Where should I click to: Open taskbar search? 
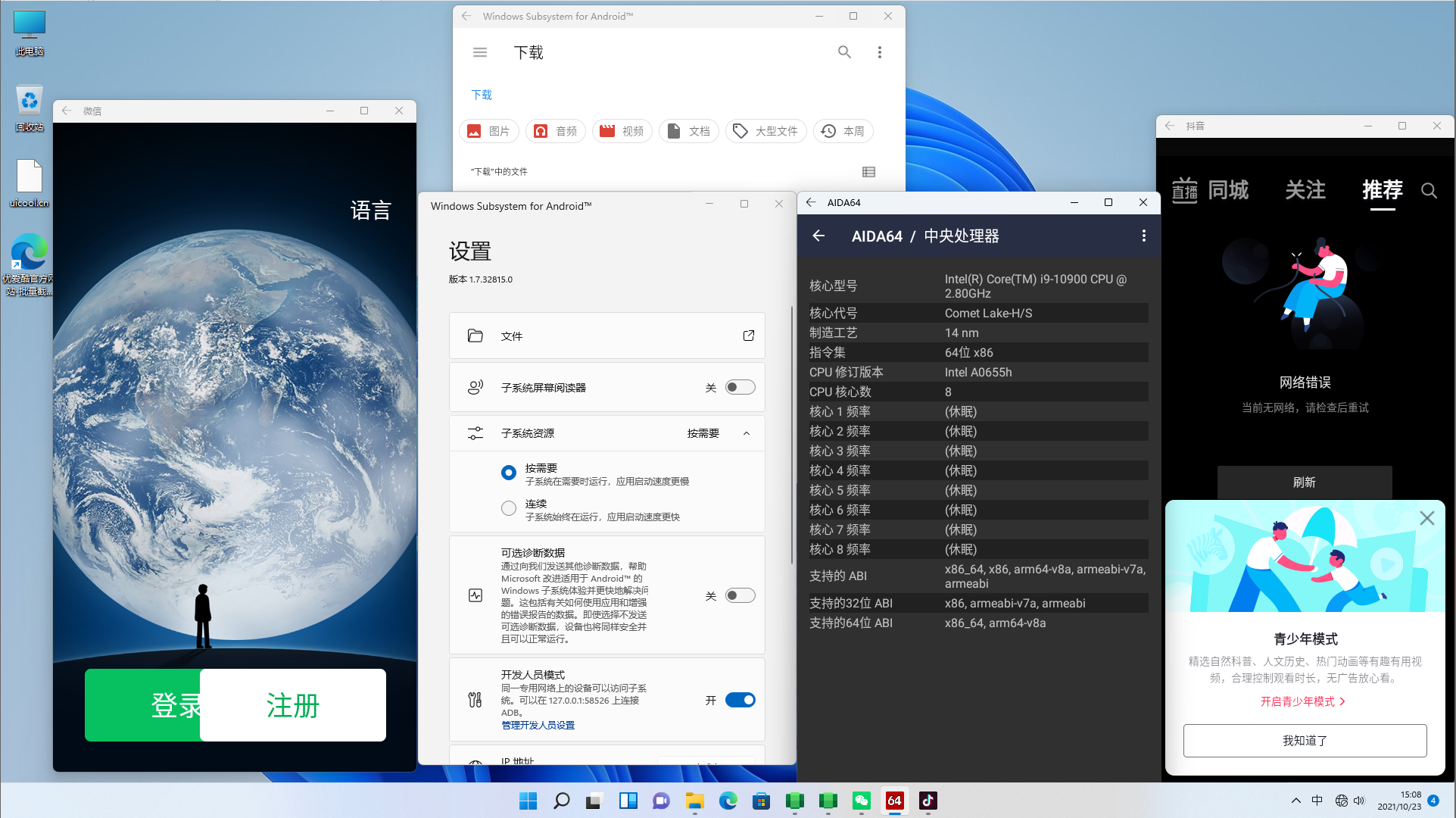561,801
